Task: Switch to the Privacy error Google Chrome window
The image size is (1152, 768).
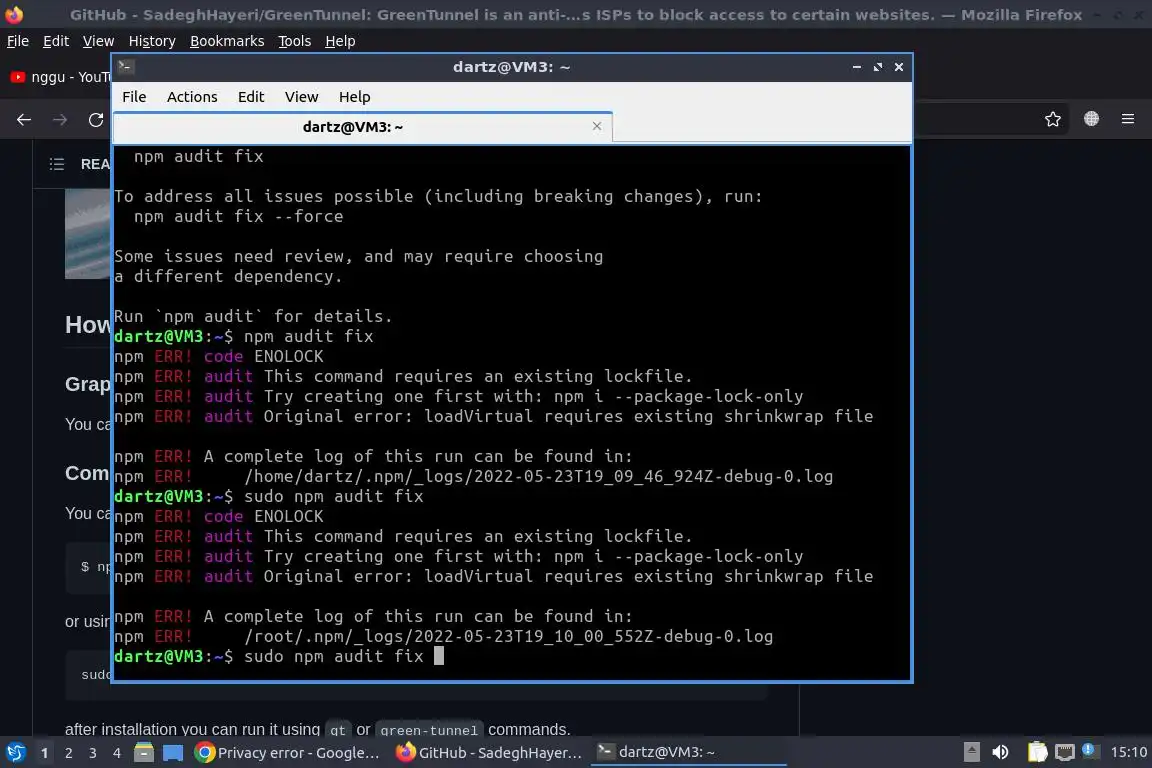Action: [x=288, y=753]
